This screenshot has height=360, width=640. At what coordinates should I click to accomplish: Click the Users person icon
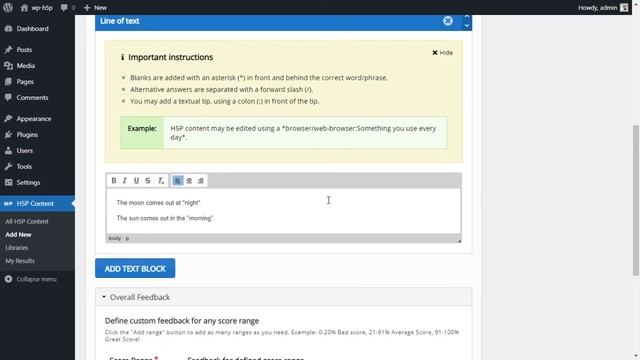point(8,150)
